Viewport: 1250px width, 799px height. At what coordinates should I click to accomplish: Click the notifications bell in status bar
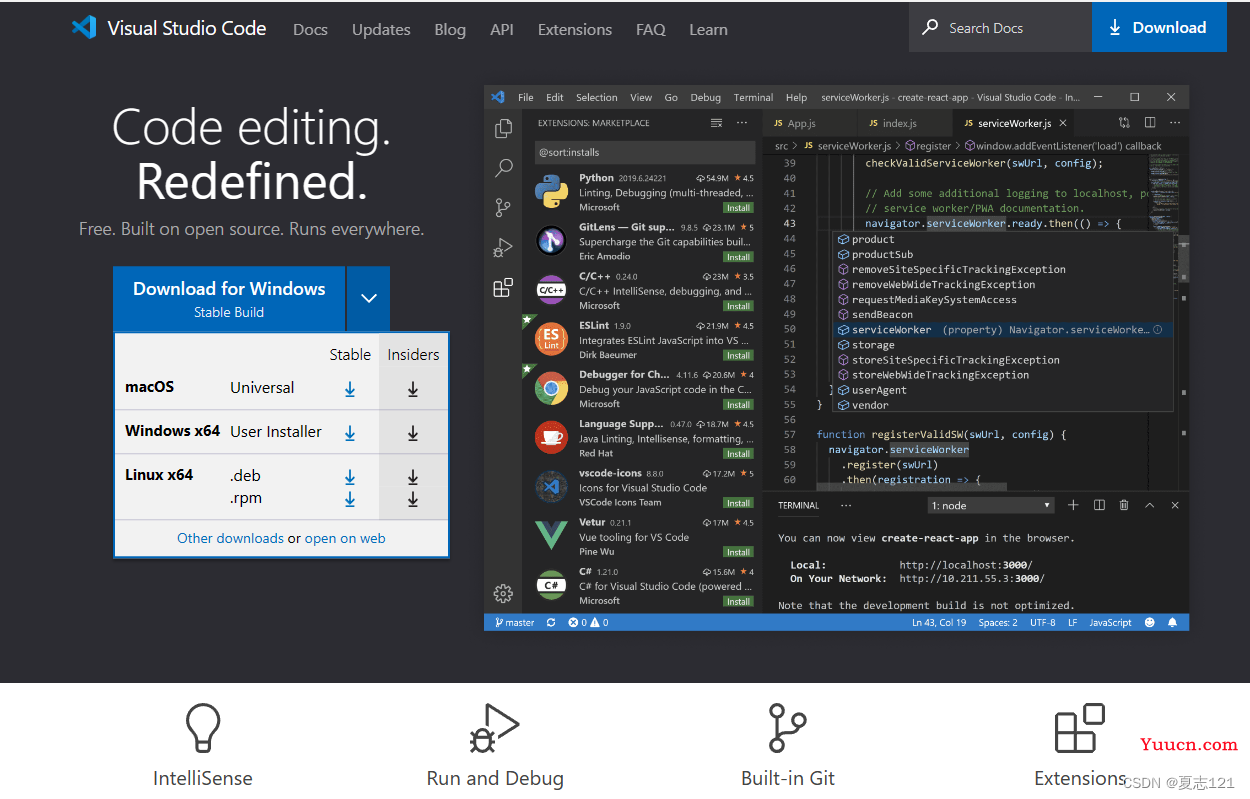point(1172,622)
